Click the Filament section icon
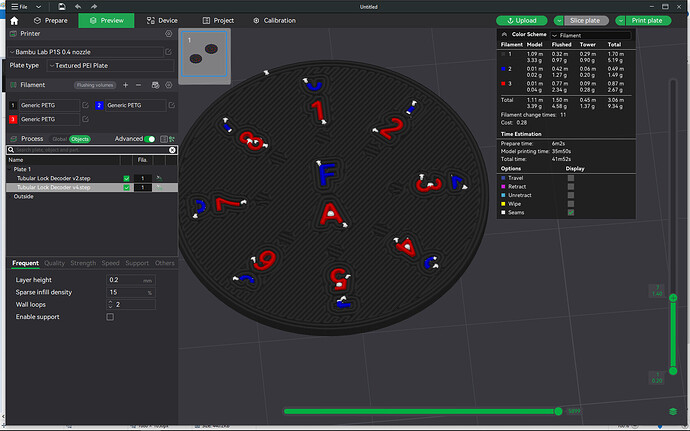Viewport: 690px width, 431px height. pyautogui.click(x=13, y=85)
